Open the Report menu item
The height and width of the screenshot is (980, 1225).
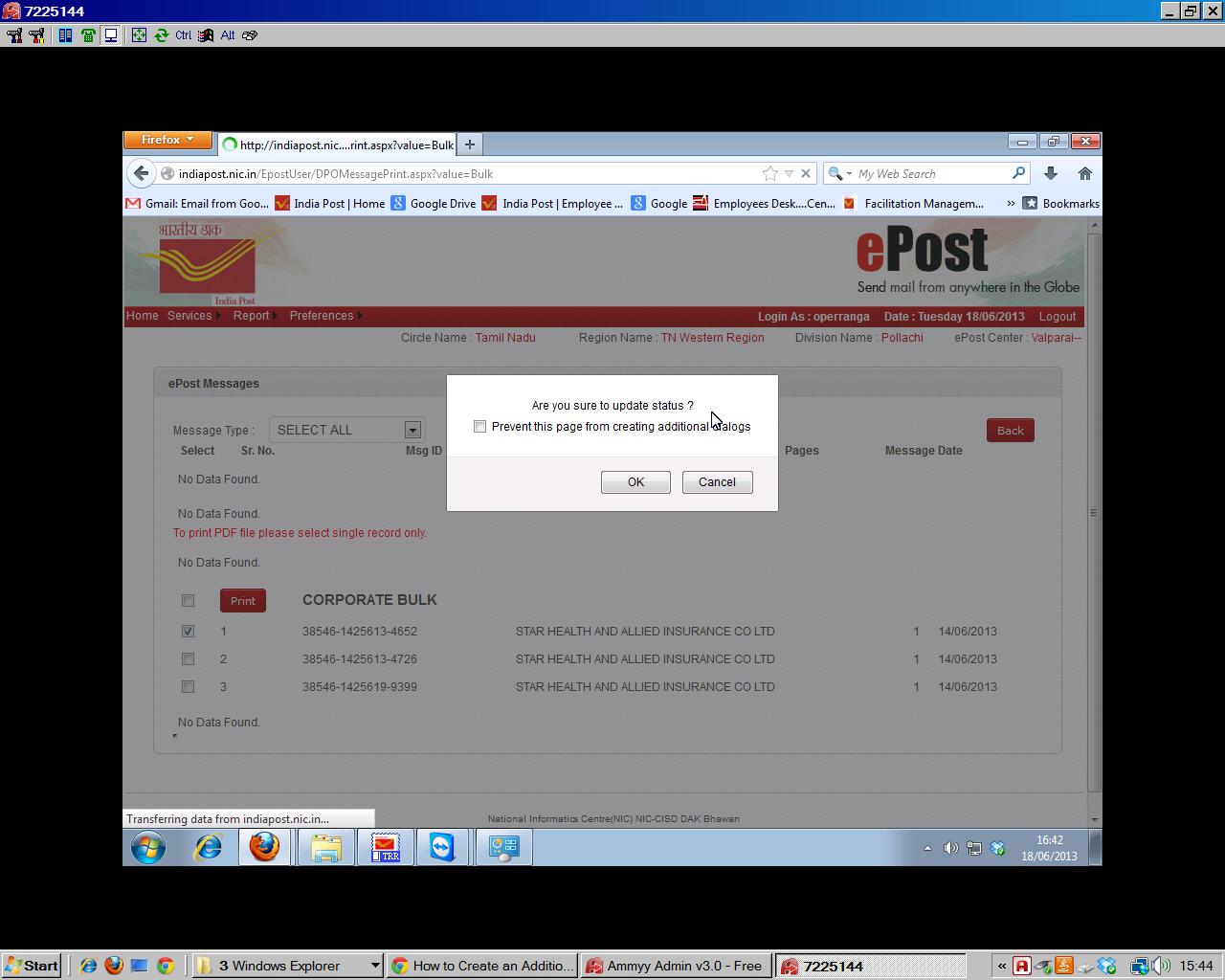click(x=251, y=316)
